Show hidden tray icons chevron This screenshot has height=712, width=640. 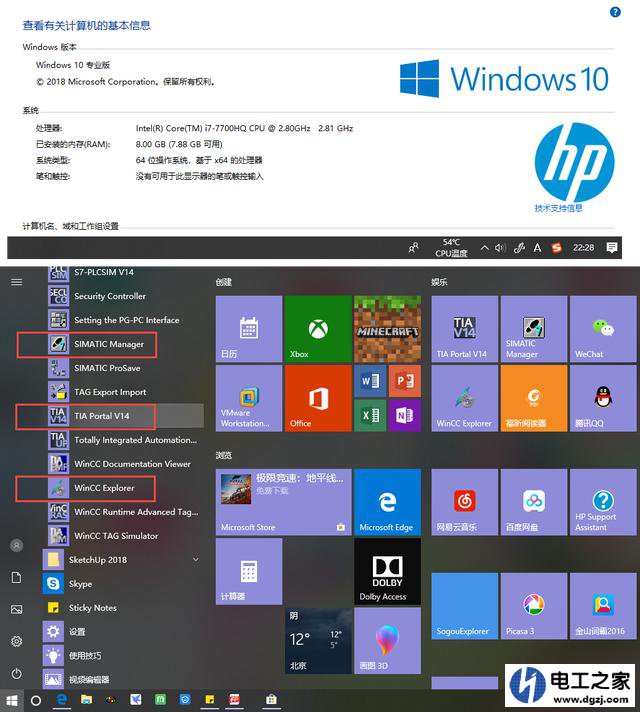click(484, 248)
